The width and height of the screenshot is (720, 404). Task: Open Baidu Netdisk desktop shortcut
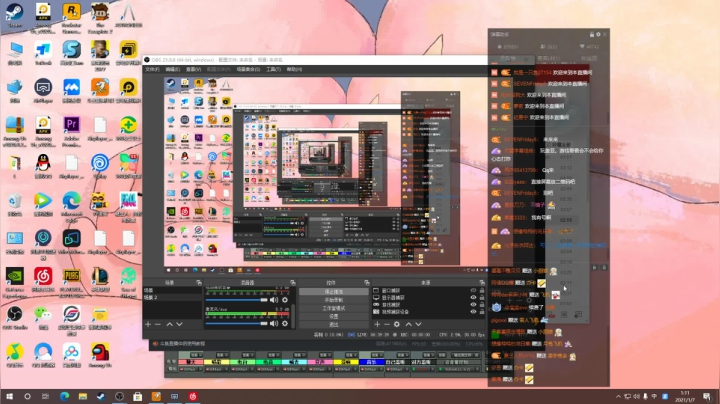tap(71, 355)
